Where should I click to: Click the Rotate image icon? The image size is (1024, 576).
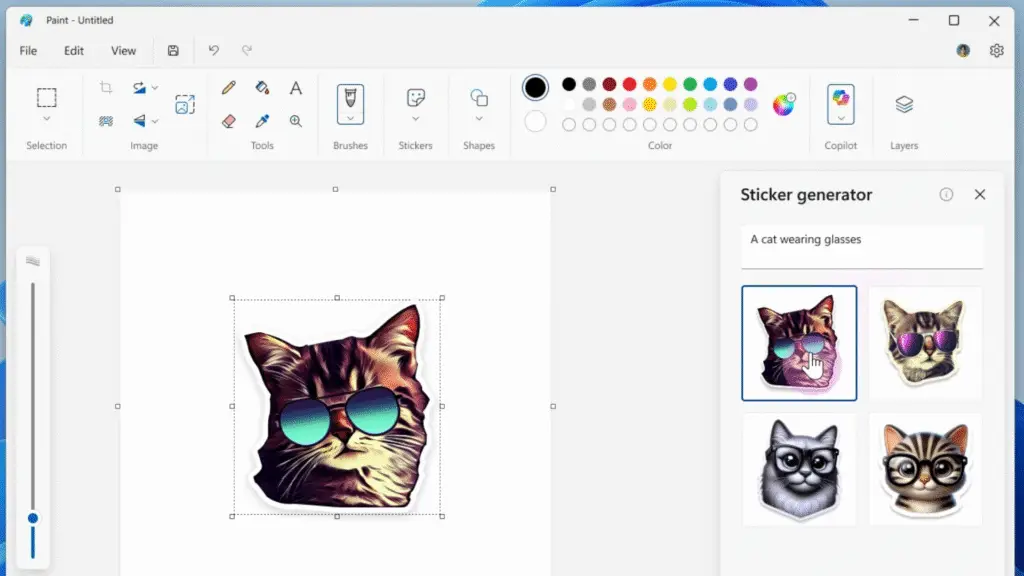(x=139, y=88)
